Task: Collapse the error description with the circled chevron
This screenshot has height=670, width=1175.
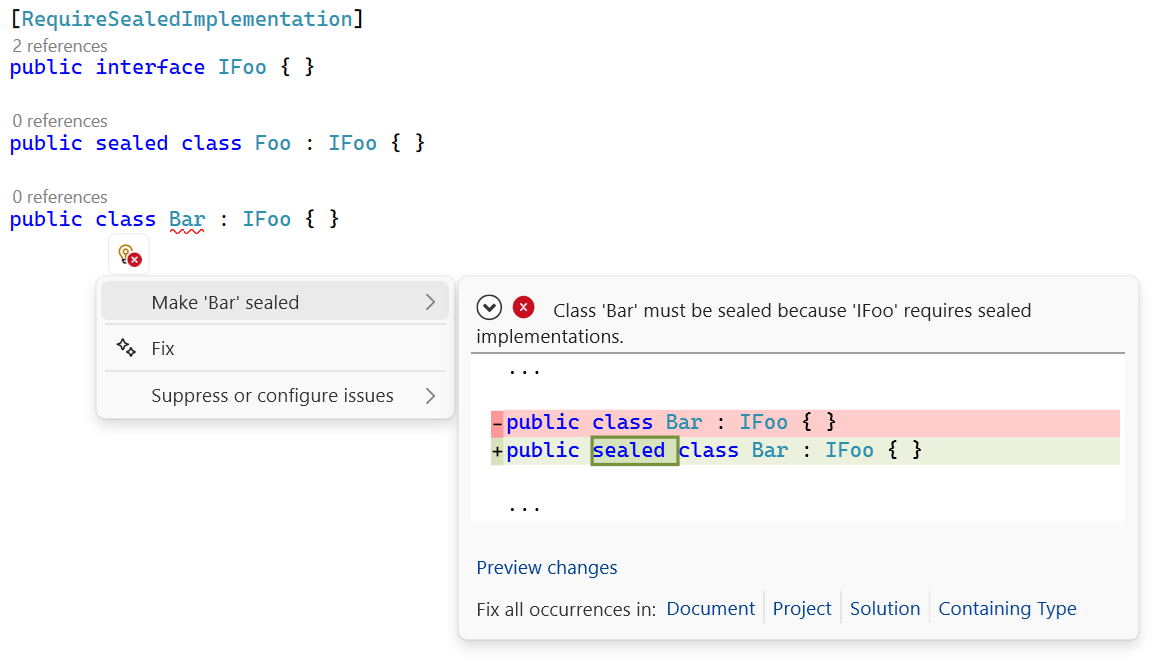Action: click(489, 307)
